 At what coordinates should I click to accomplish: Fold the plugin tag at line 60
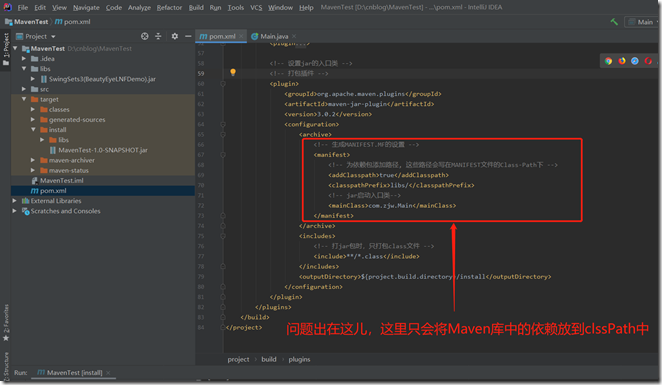[x=223, y=84]
